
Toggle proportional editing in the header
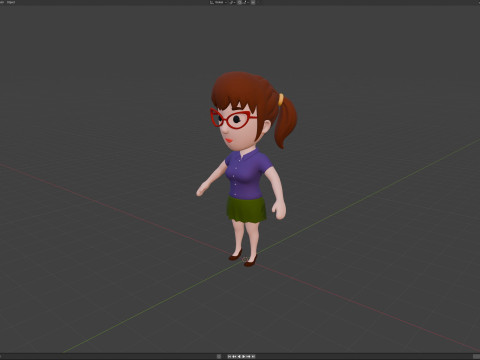point(253,2)
